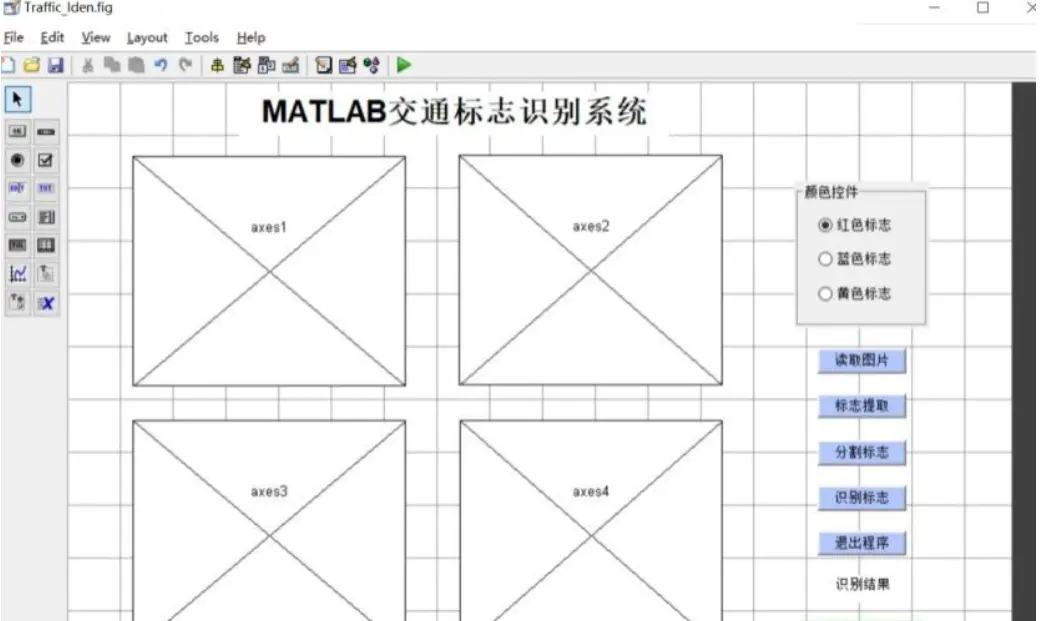Choose the Axes component tool
1040x621 pixels.
tap(17, 274)
